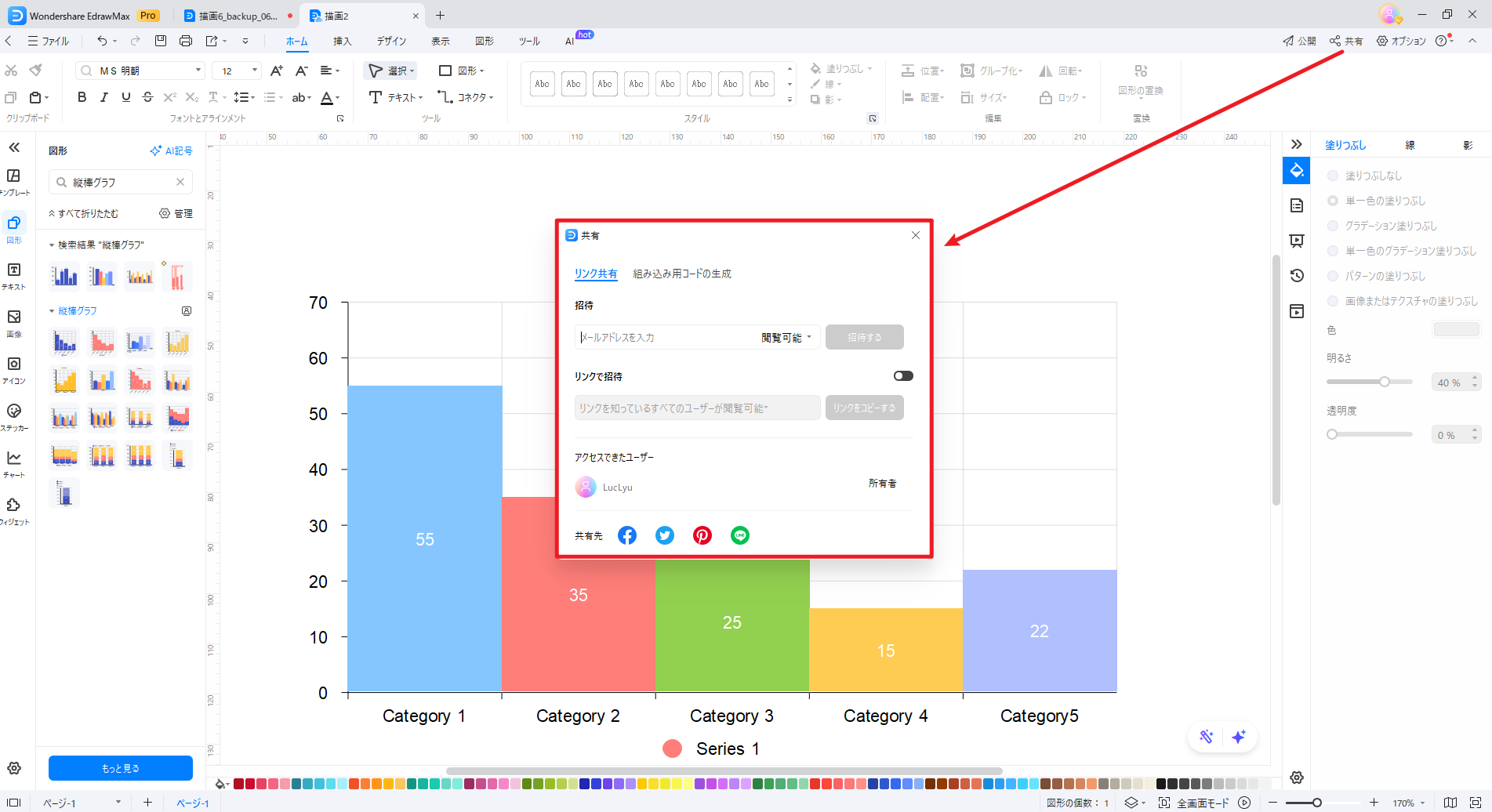
Task: Toggle bold text formatting
Action: [82, 97]
